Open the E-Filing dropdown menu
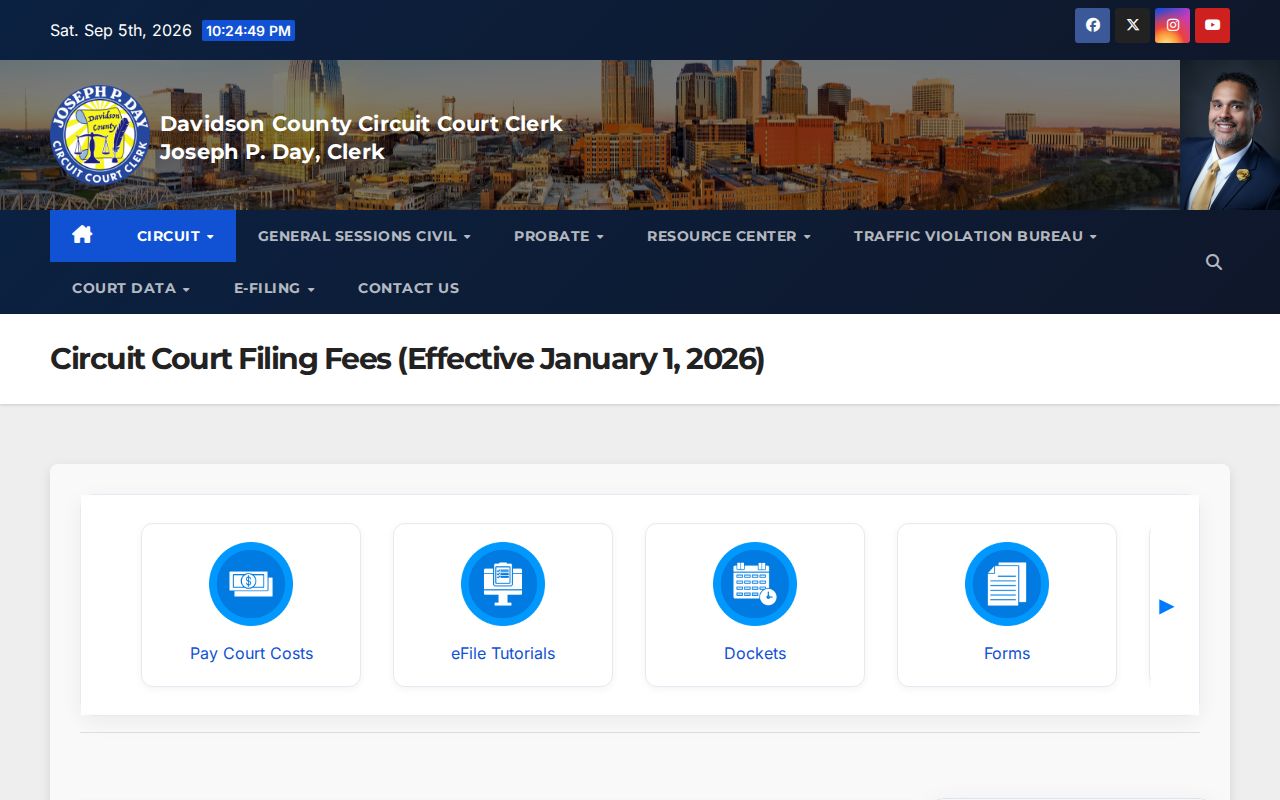 [274, 288]
